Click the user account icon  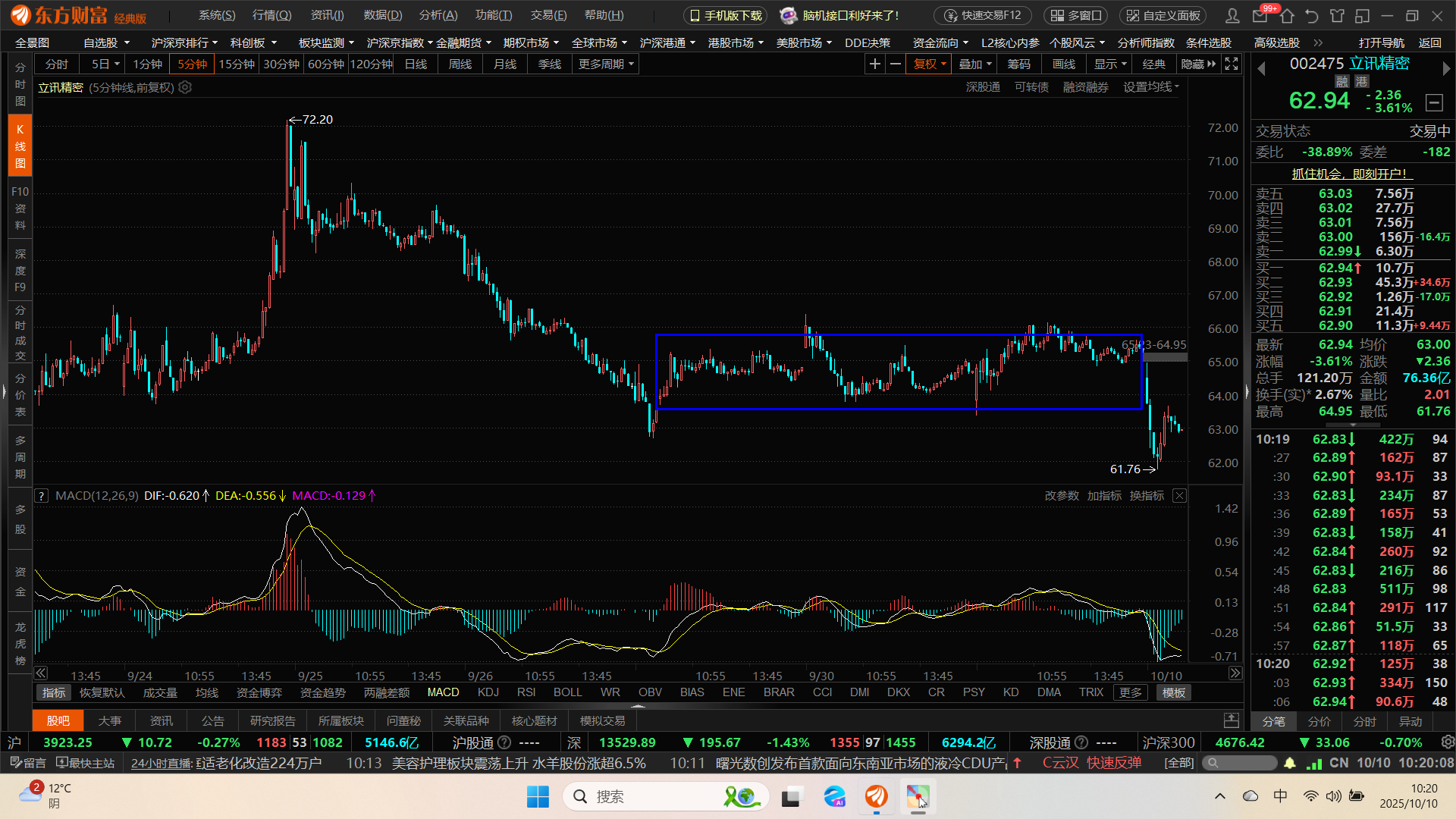click(1233, 15)
